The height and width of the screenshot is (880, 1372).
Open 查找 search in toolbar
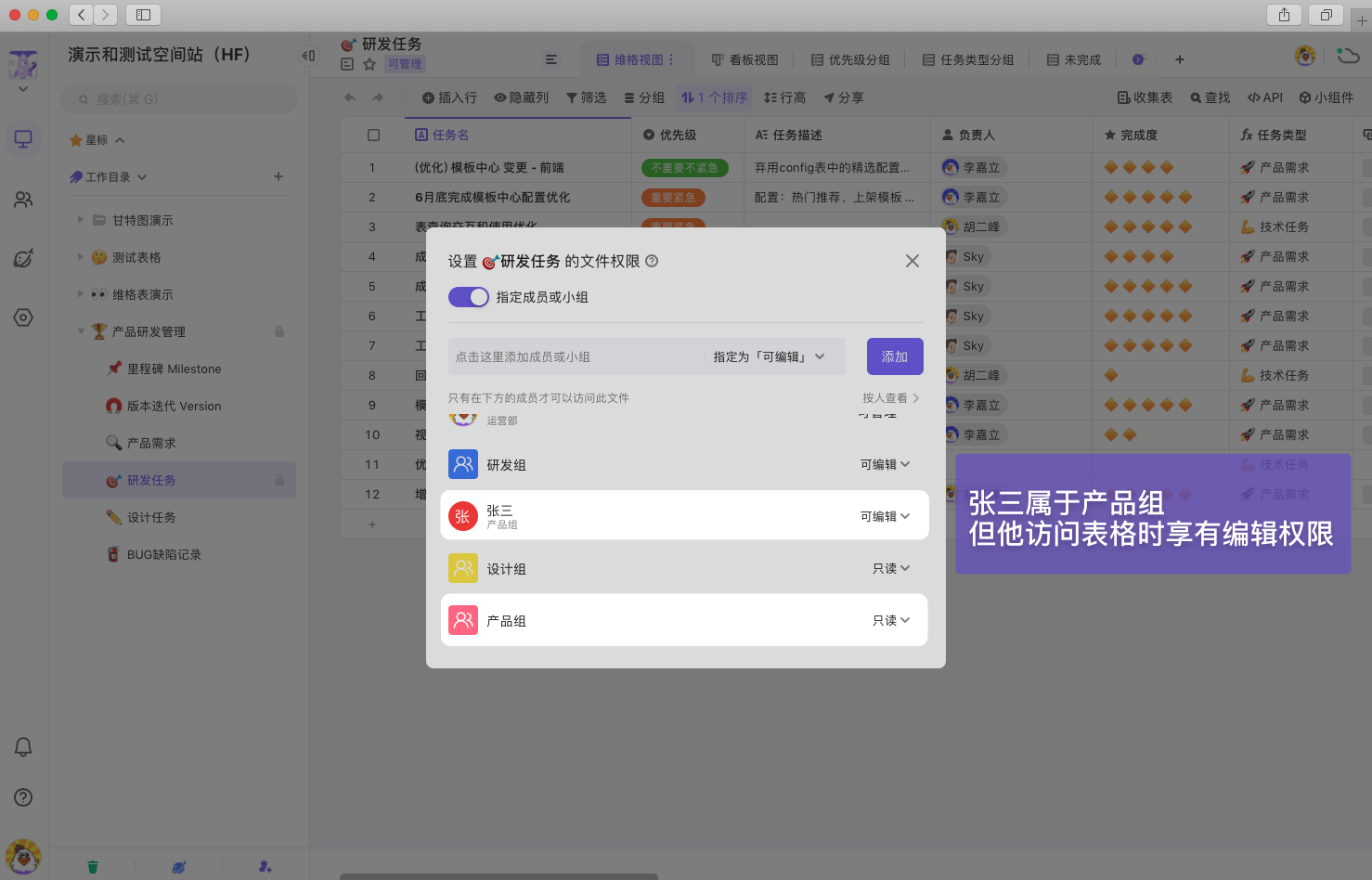1210,97
